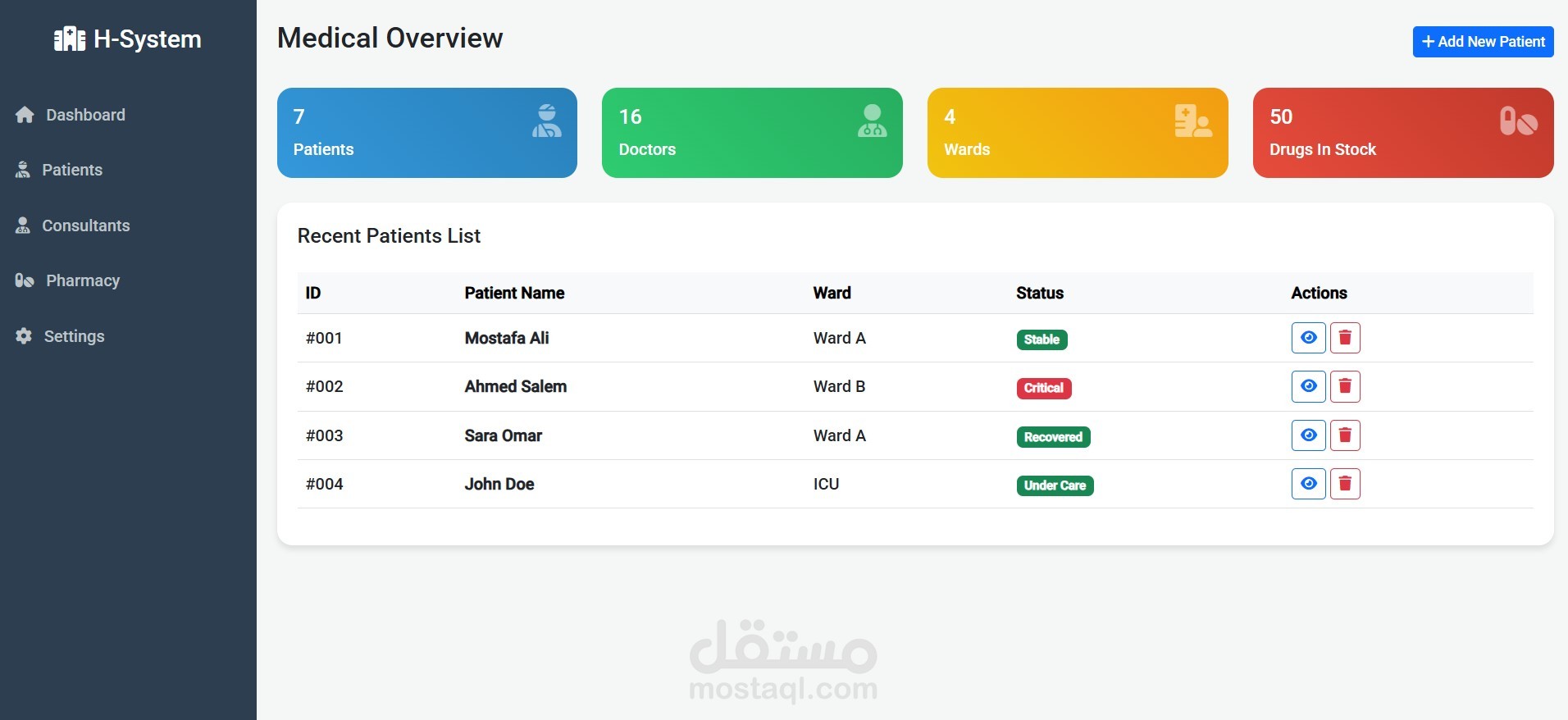Screen dimensions: 1568x720
Task: Click the name Mostafa Ali
Action: [507, 338]
